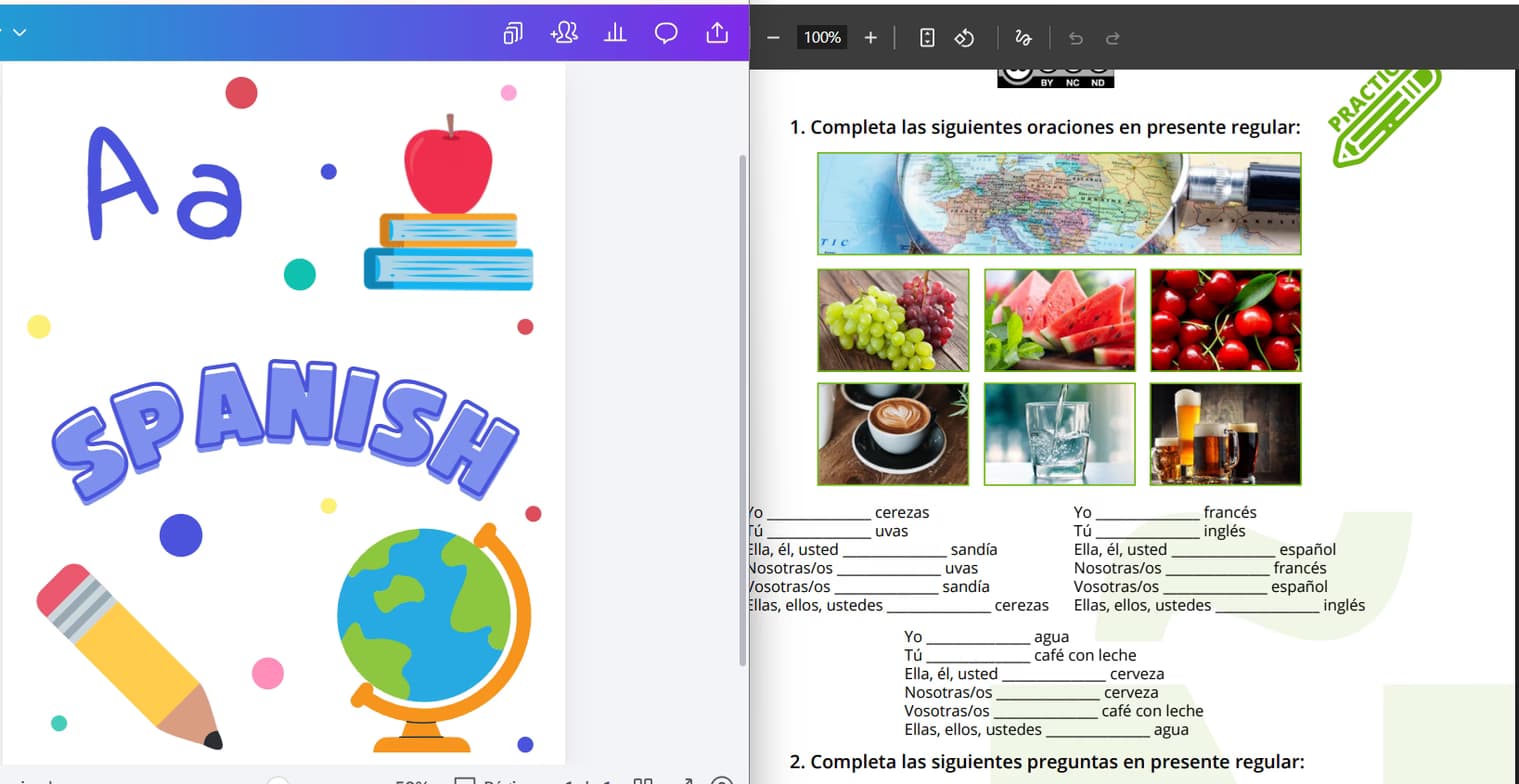The image size is (1519, 784).
Task: Toggle the checkbox beside the page counter
Action: (463, 778)
